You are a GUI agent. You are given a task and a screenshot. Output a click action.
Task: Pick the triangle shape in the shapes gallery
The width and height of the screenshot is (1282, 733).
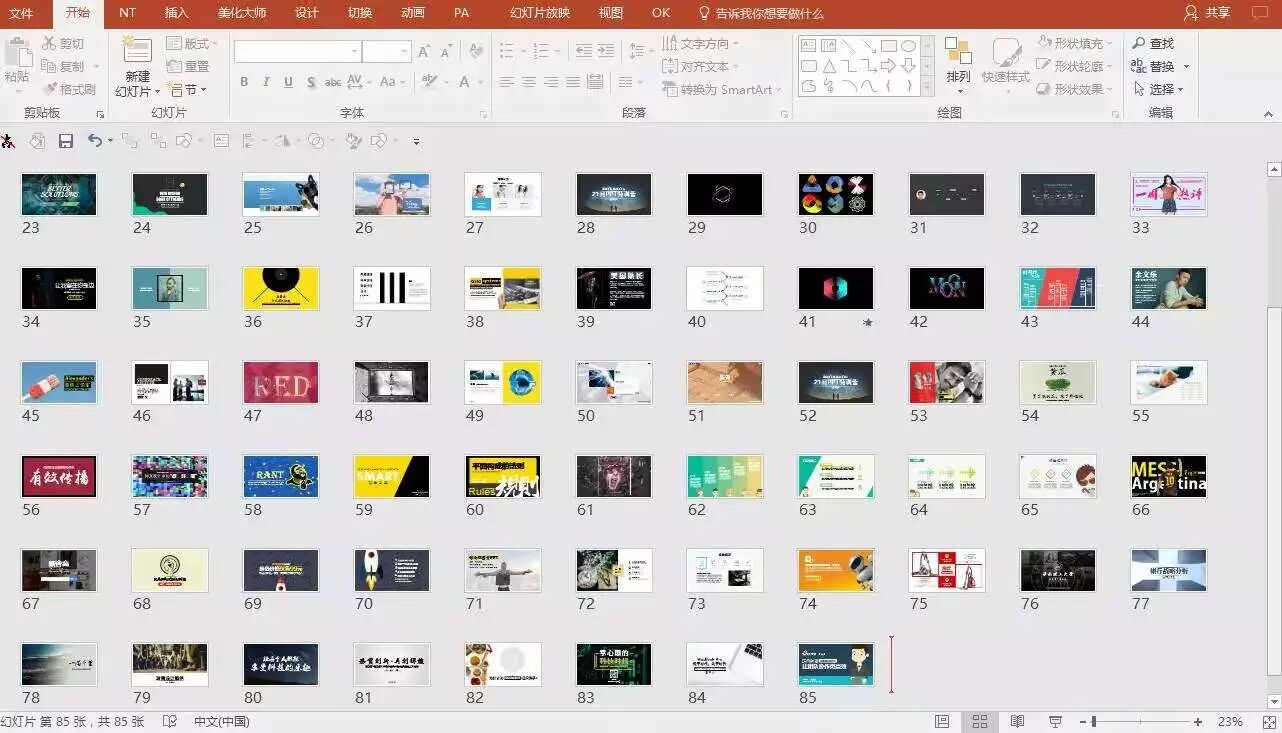(x=829, y=66)
